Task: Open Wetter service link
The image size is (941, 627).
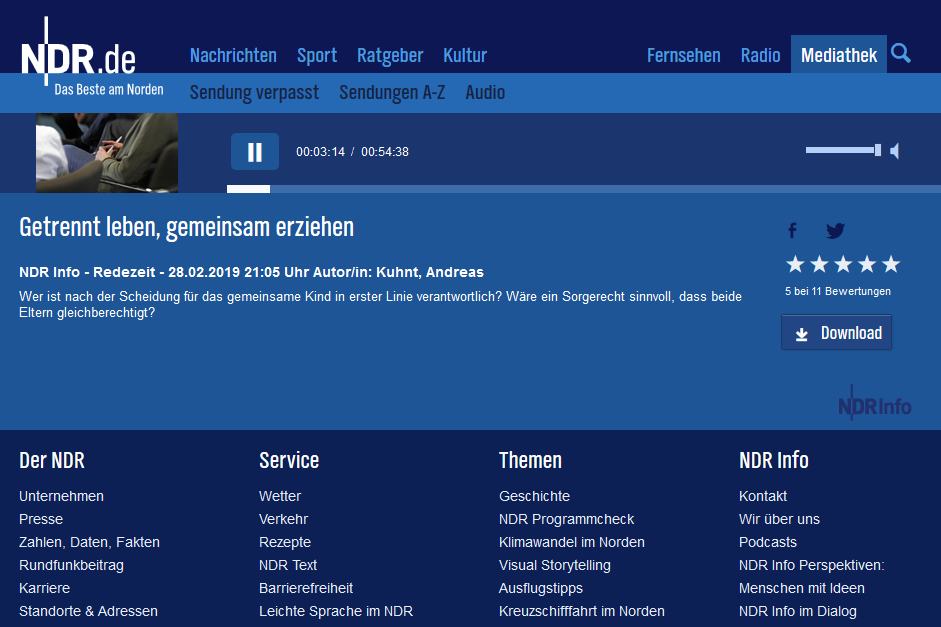Action: click(280, 496)
